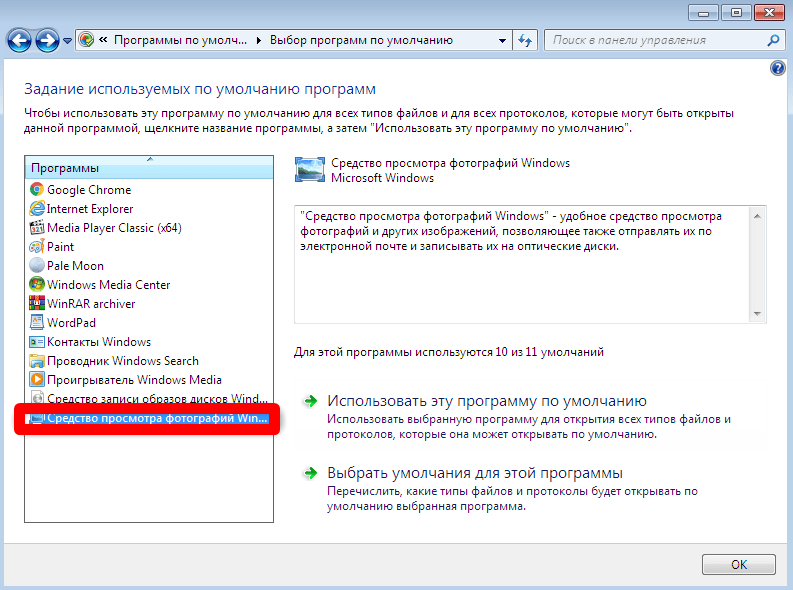Image resolution: width=793 pixels, height=590 pixels.
Task: Select 'Проводник Windows Search' icon
Action: point(36,360)
